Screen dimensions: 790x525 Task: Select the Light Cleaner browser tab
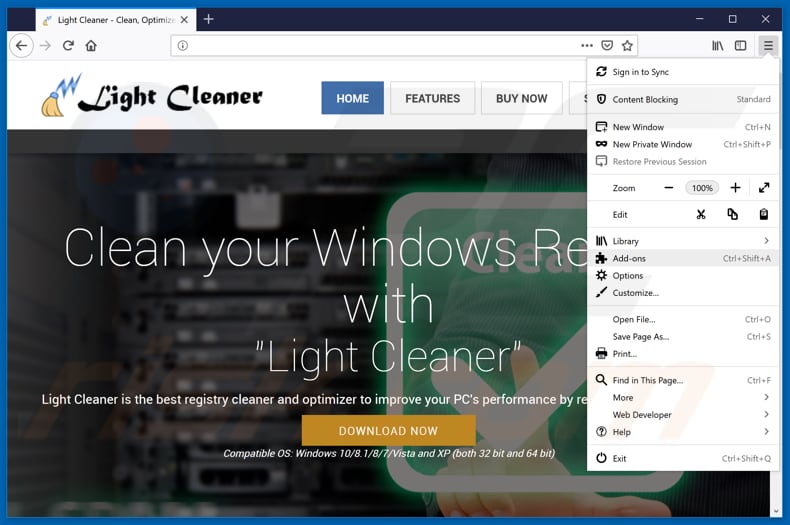coord(115,20)
